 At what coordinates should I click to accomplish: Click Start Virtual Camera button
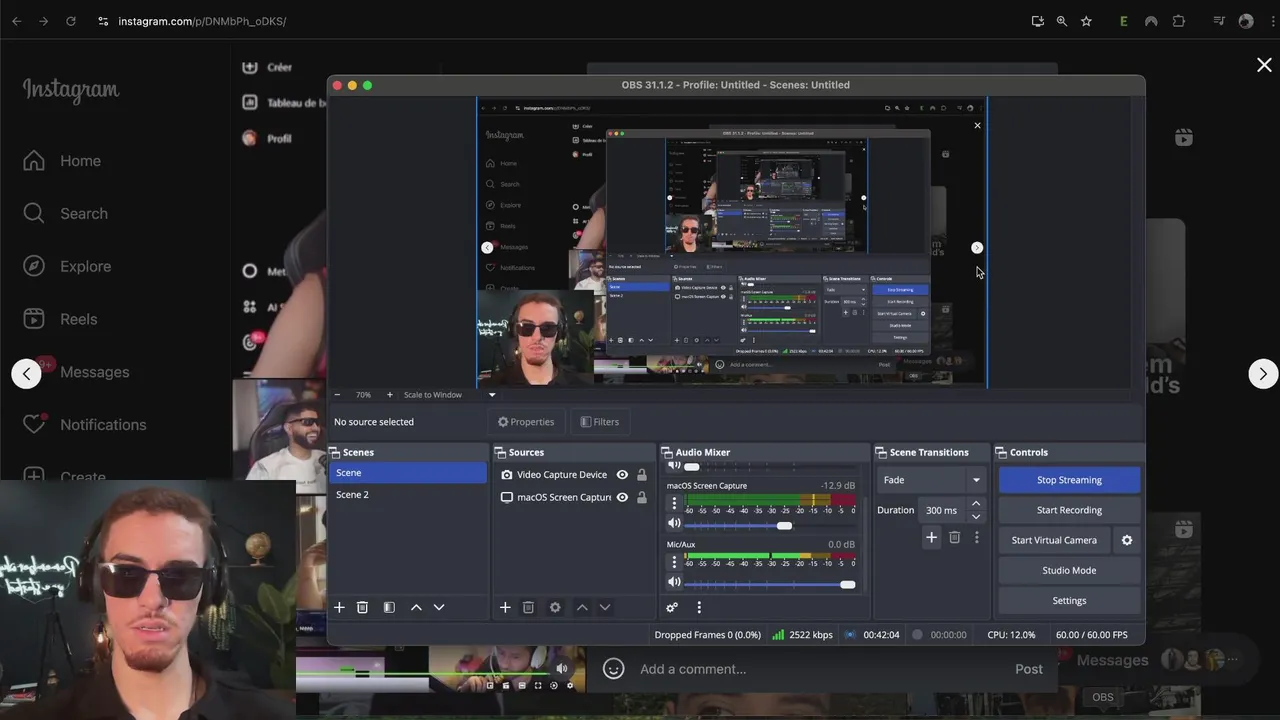(1054, 540)
